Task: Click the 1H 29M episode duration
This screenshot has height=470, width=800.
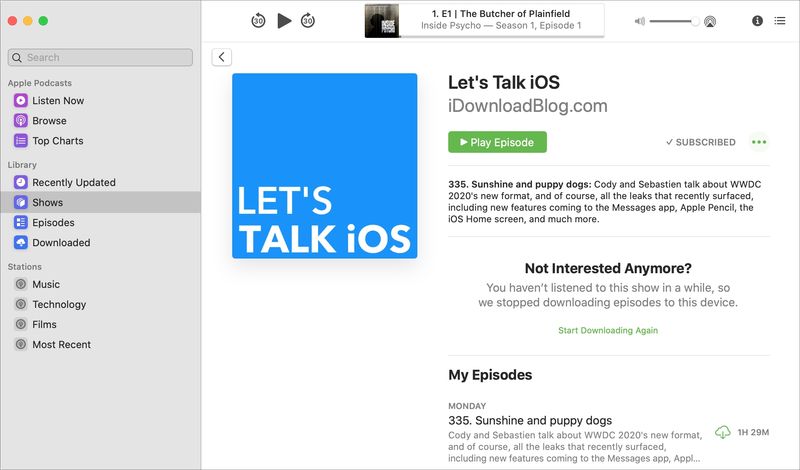Action: [753, 432]
